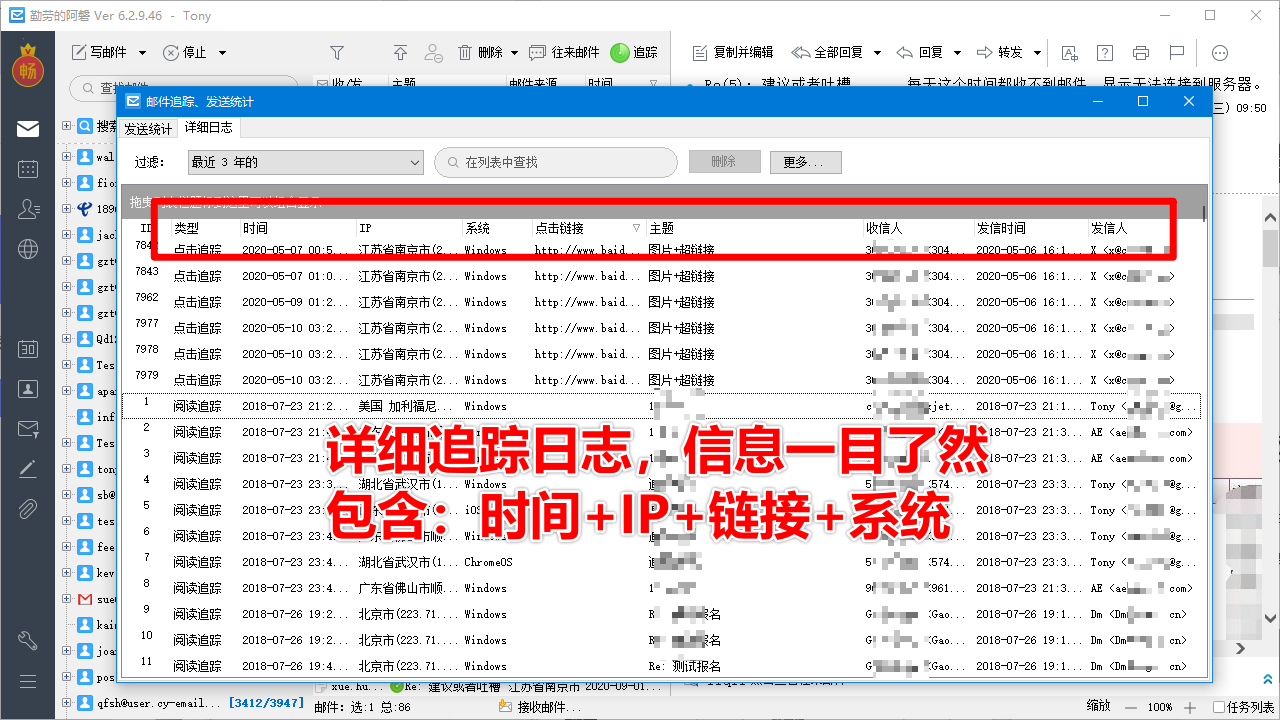Screen dimensions: 1280x720
Task: Click the 在列表中查找 search field
Action: [x=555, y=161]
